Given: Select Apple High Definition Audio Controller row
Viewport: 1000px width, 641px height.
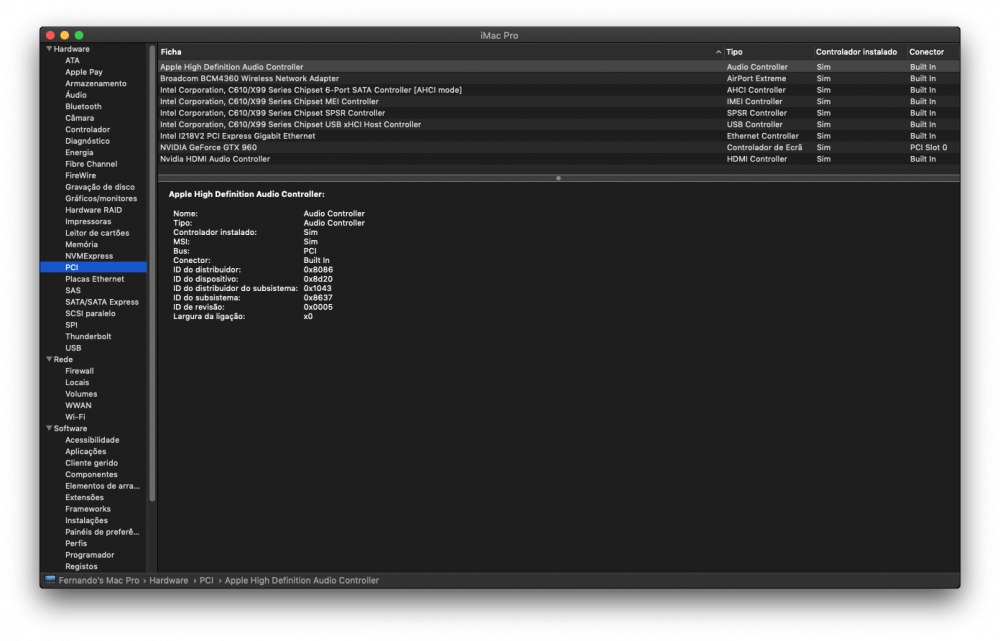Looking at the screenshot, I should point(558,66).
